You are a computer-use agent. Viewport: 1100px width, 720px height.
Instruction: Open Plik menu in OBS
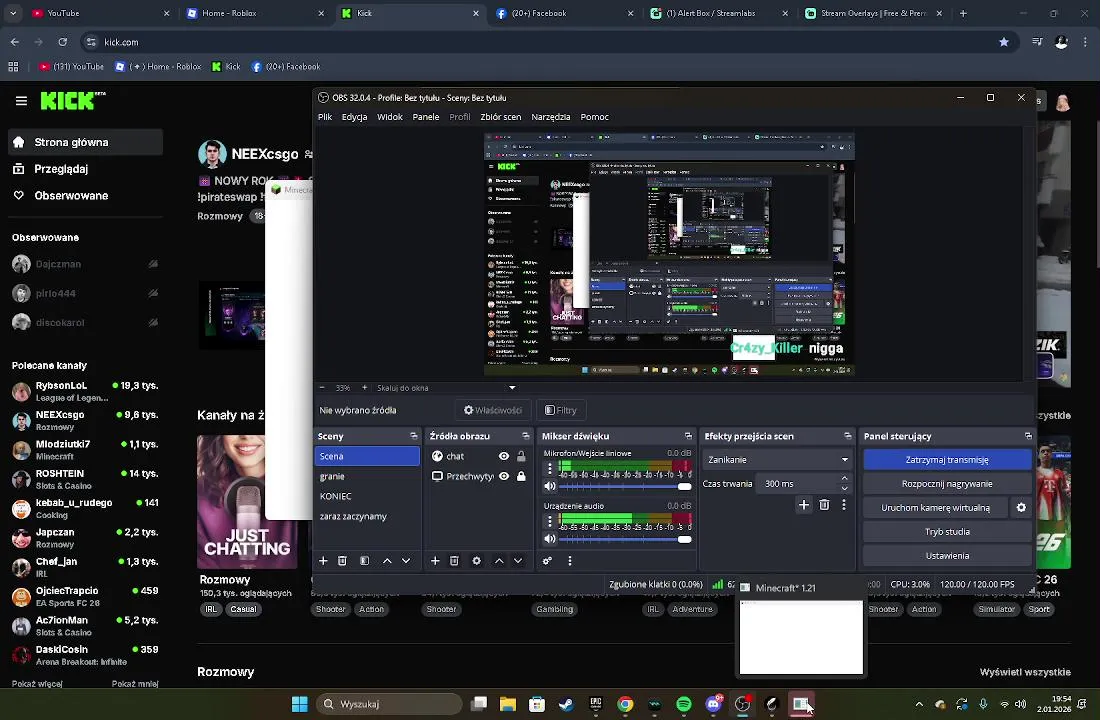(x=325, y=117)
